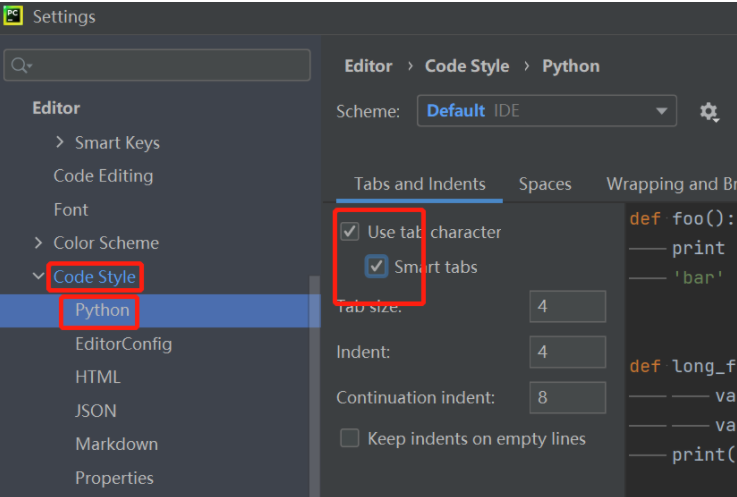Click the Continuation indent field
The image size is (737, 497).
567,397
